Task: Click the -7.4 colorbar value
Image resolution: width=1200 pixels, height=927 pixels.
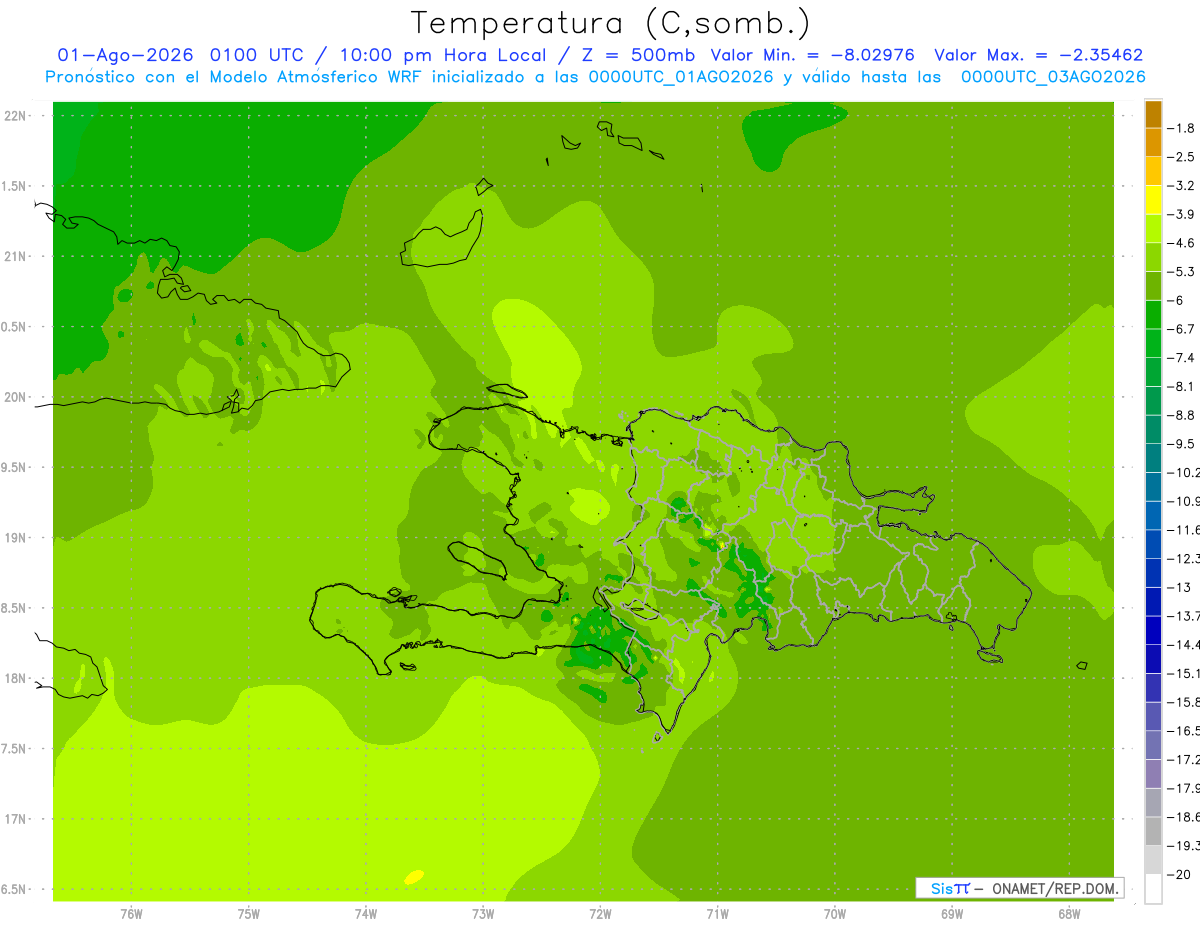Action: pyautogui.click(x=1183, y=358)
